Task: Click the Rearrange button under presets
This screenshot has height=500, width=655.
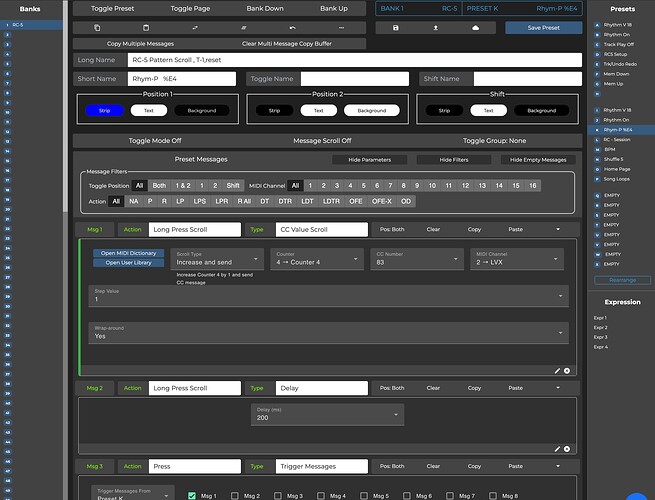Action: 622,280
